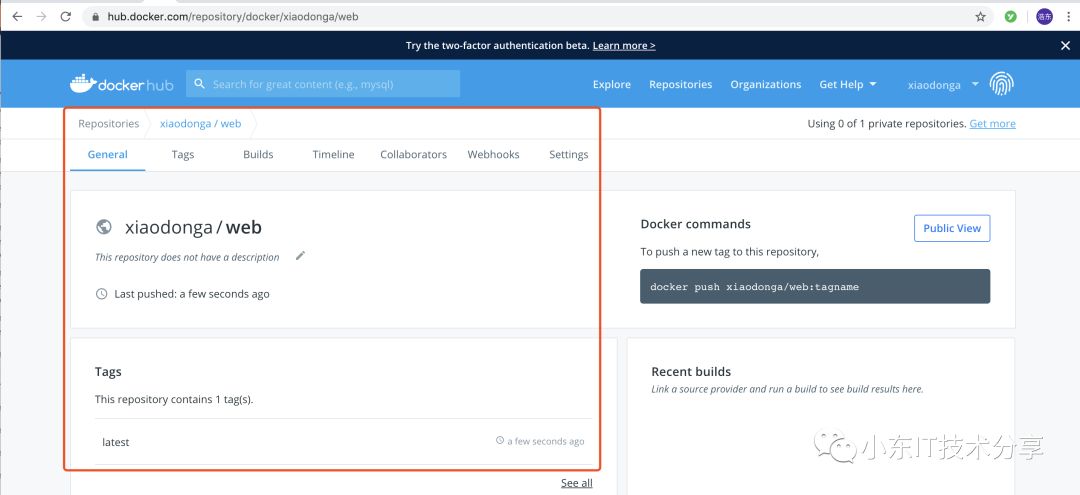This screenshot has width=1080, height=495.
Task: Bookmark this page with the star icon
Action: (980, 17)
